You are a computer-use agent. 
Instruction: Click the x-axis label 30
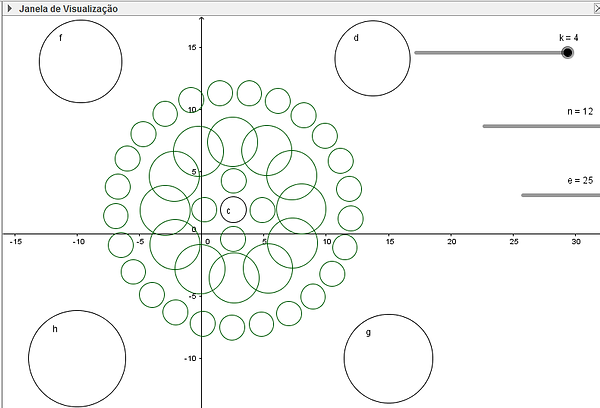[576, 242]
